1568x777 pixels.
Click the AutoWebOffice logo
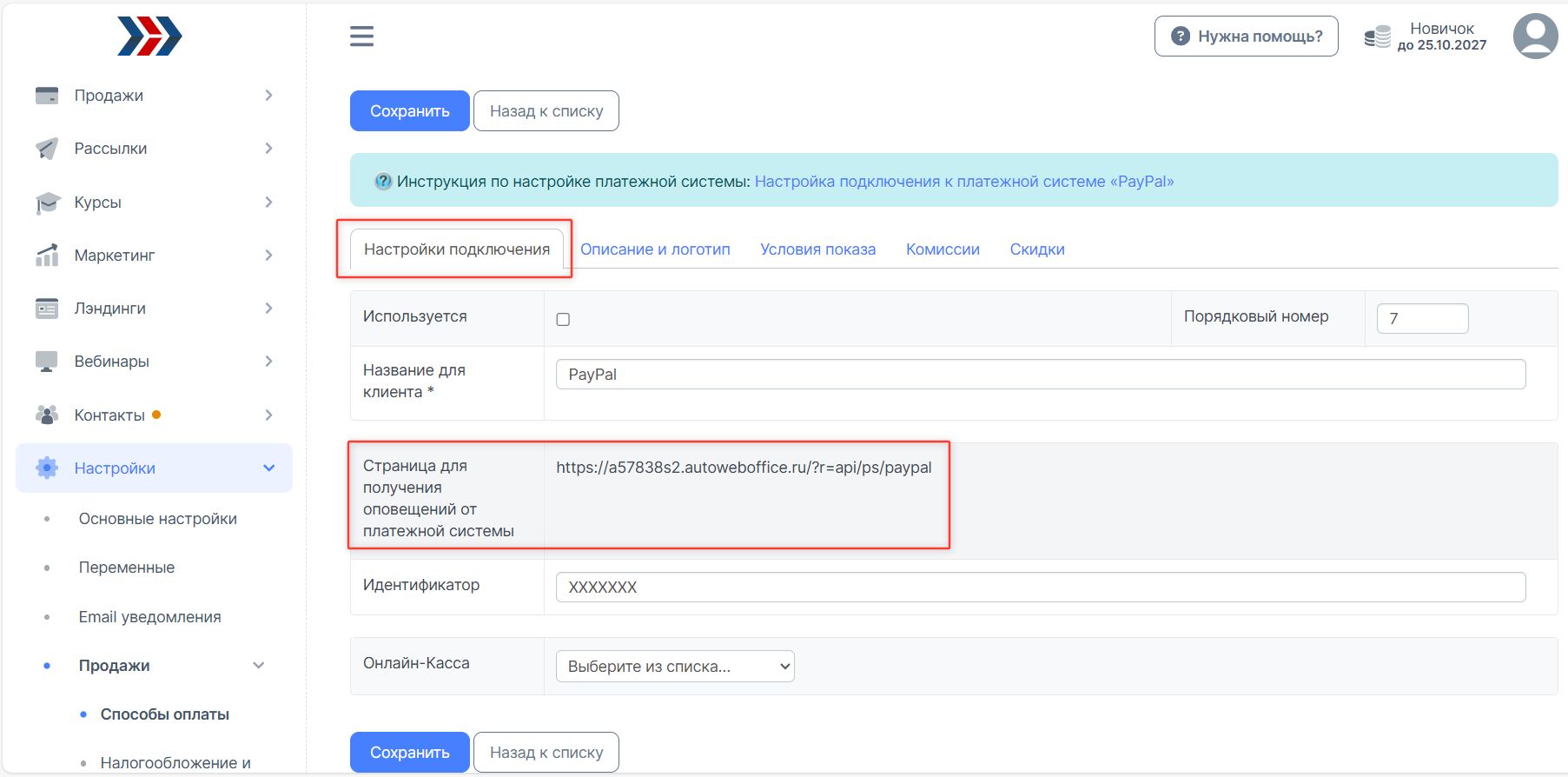tap(149, 37)
